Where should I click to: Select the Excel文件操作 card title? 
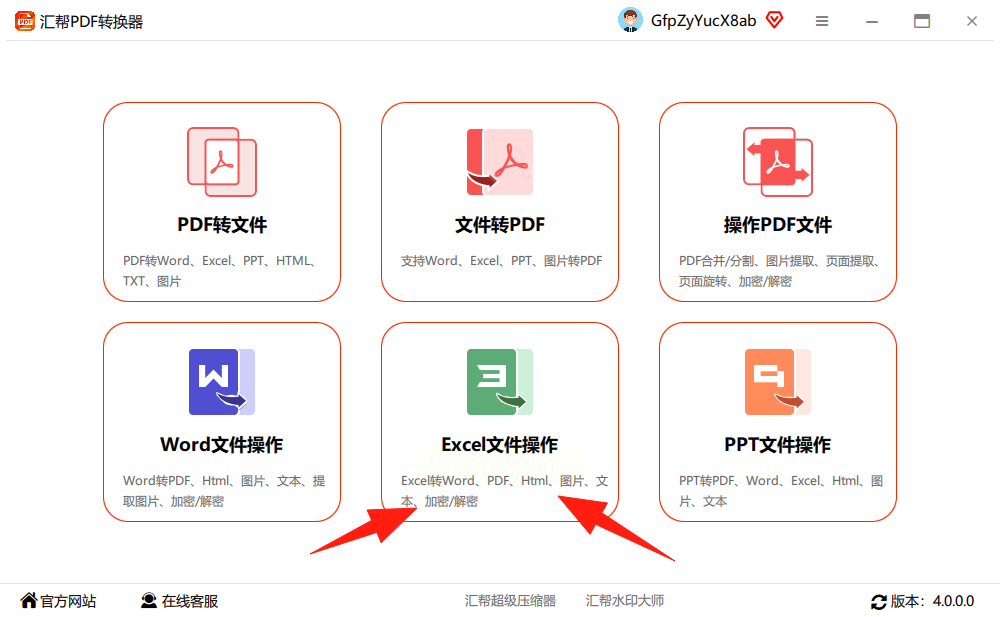click(x=500, y=445)
